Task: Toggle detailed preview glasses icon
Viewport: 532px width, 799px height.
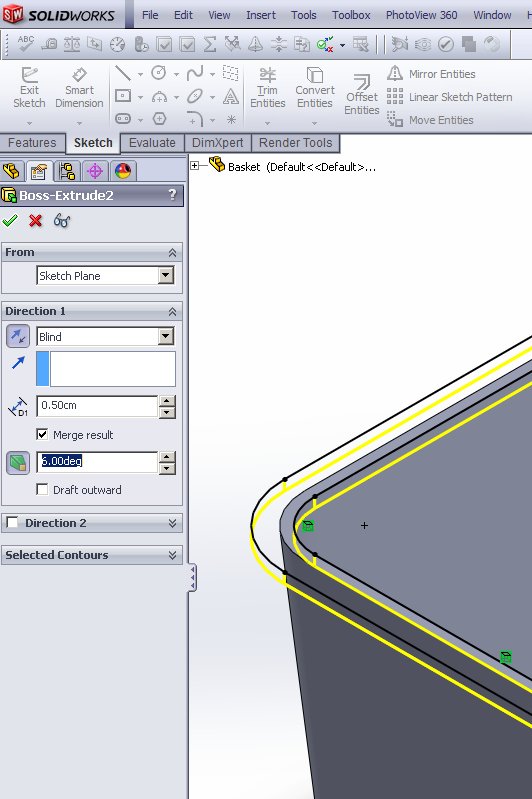Action: tap(62, 221)
